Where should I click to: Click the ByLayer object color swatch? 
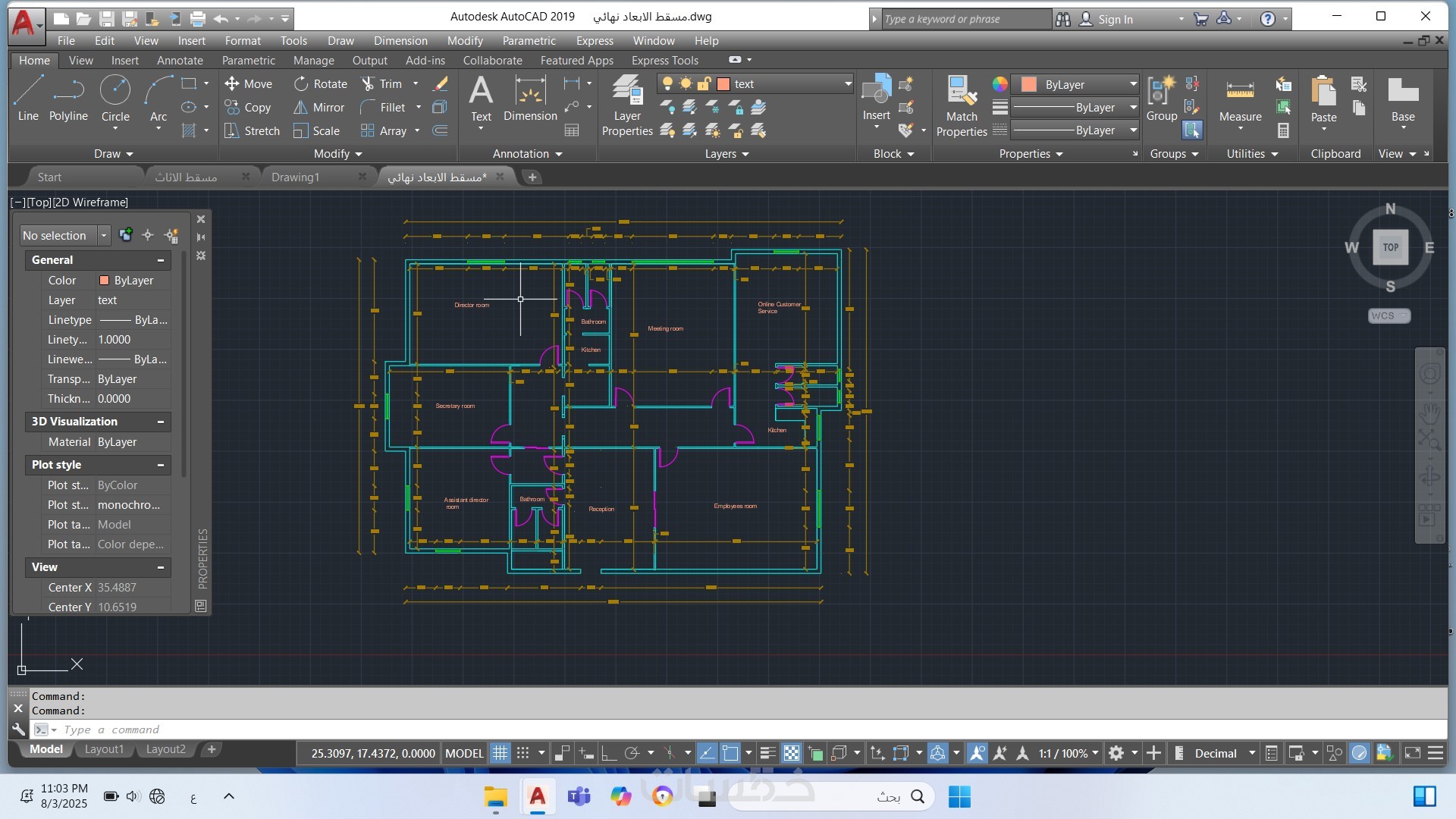[x=1029, y=84]
